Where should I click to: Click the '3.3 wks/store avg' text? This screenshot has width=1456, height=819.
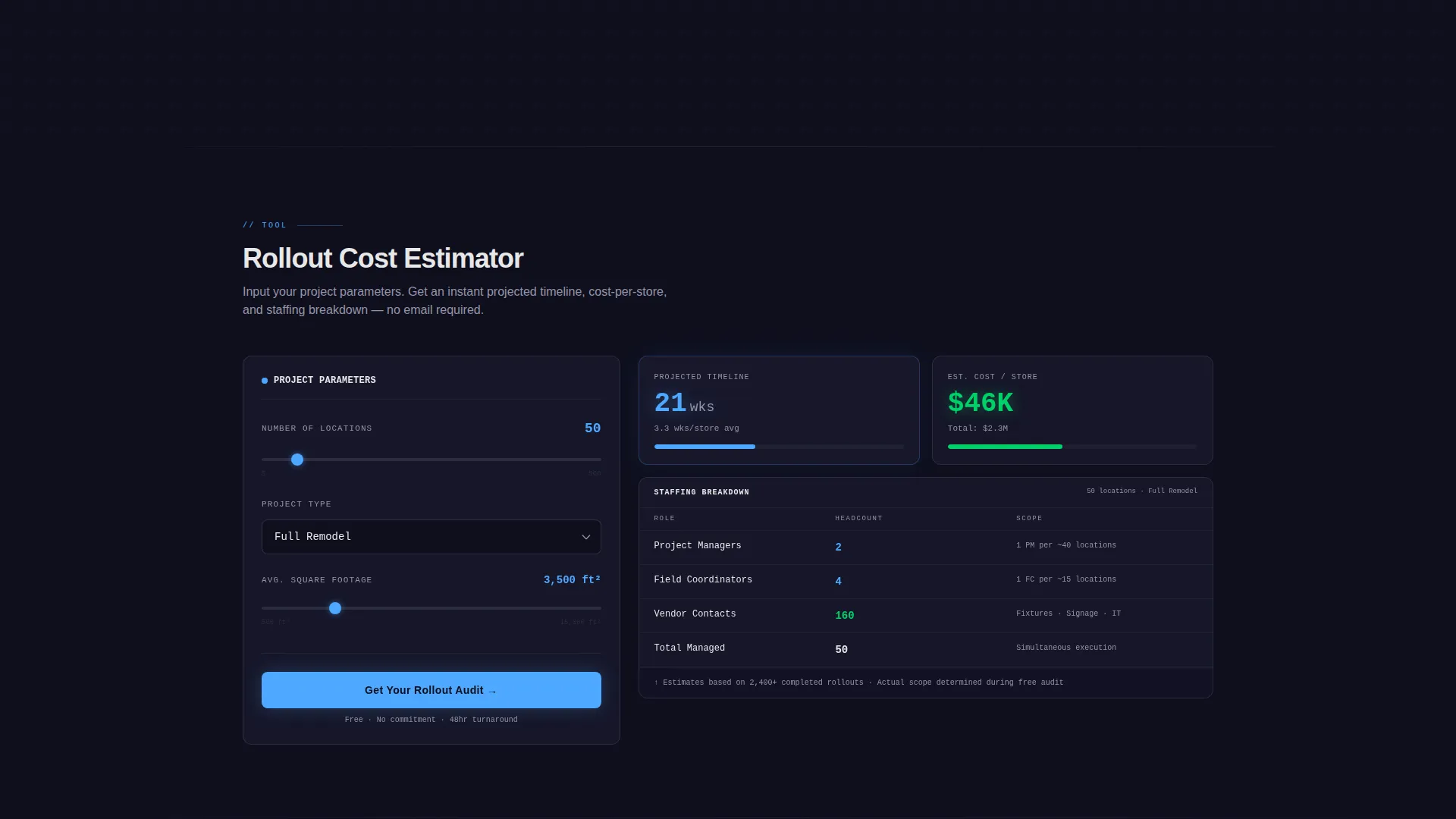pos(696,428)
